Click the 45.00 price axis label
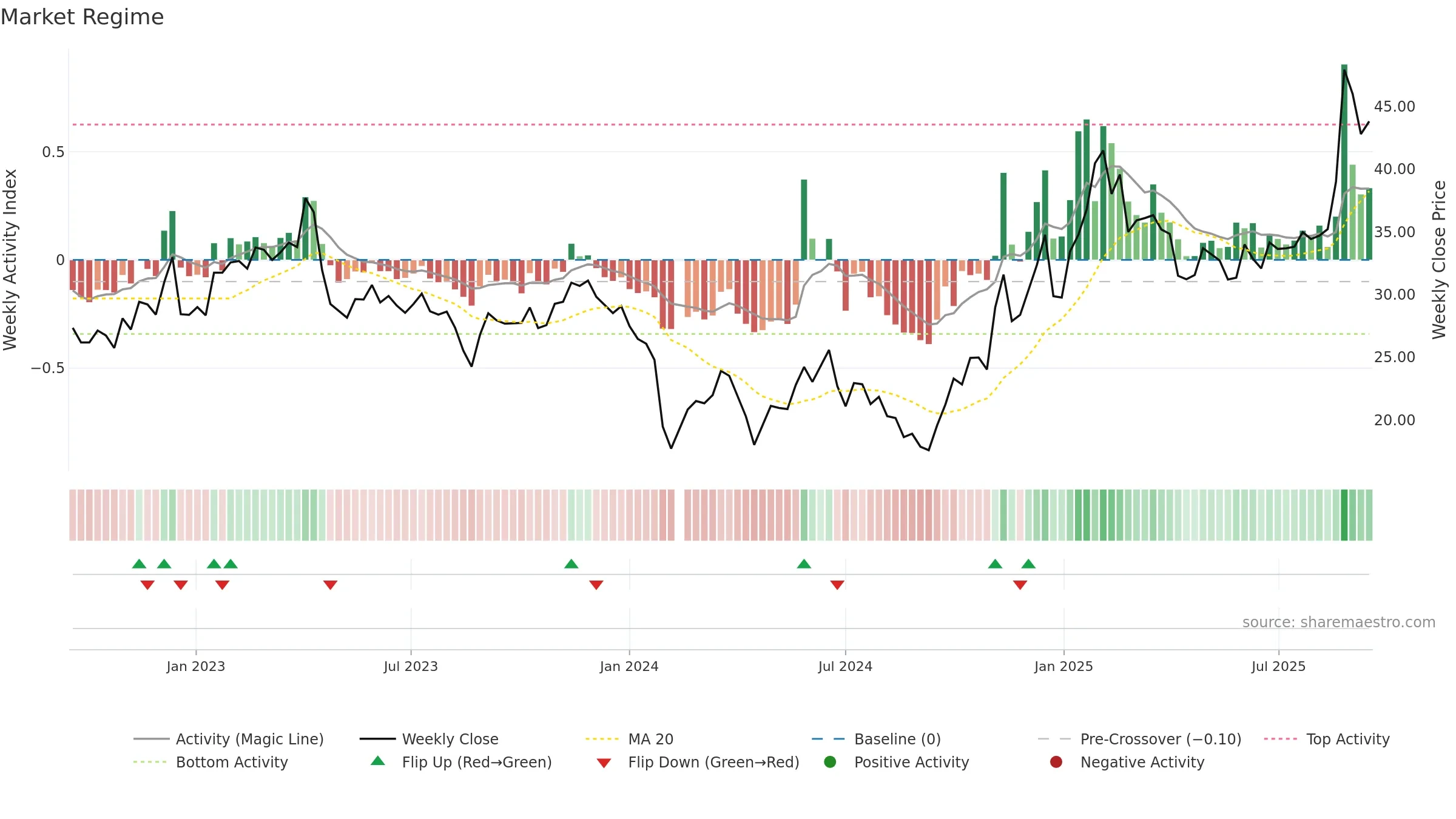This screenshot has height=819, width=1456. click(x=1394, y=107)
